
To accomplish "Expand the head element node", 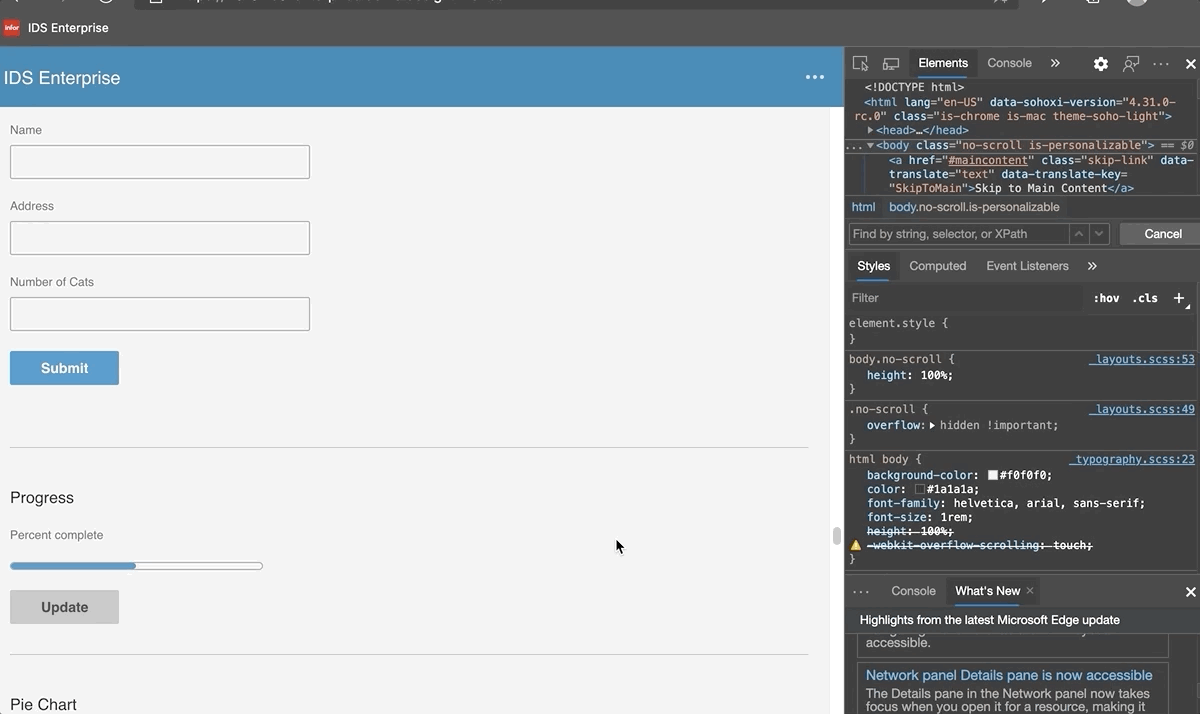I will pos(871,130).
